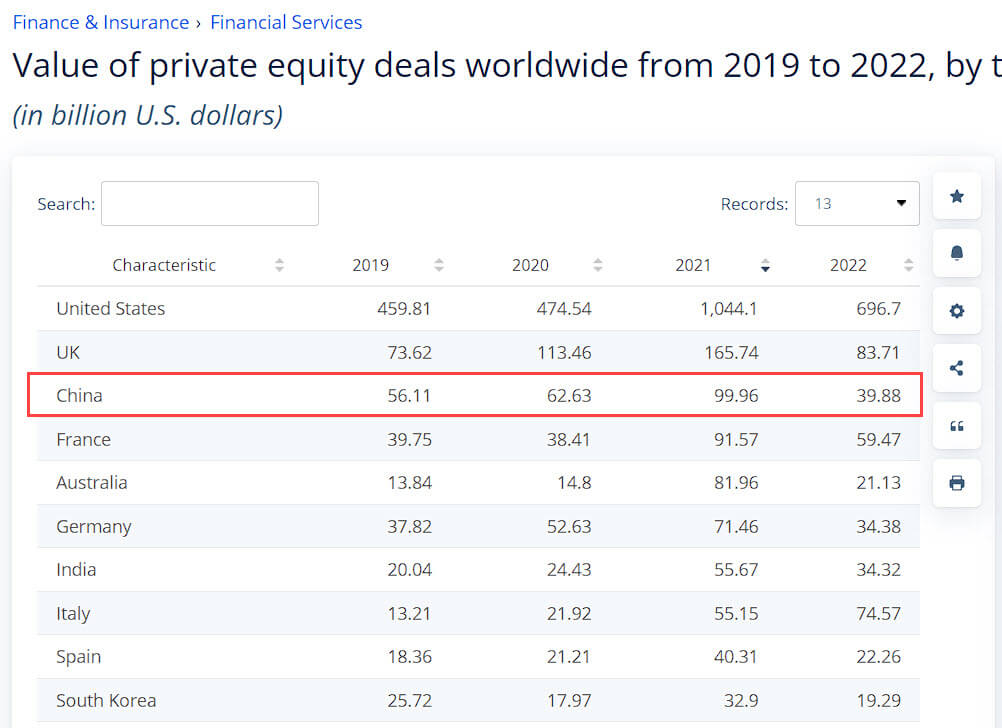Click Australia 2020 value 14.8
The height and width of the screenshot is (728, 1002).
point(574,483)
